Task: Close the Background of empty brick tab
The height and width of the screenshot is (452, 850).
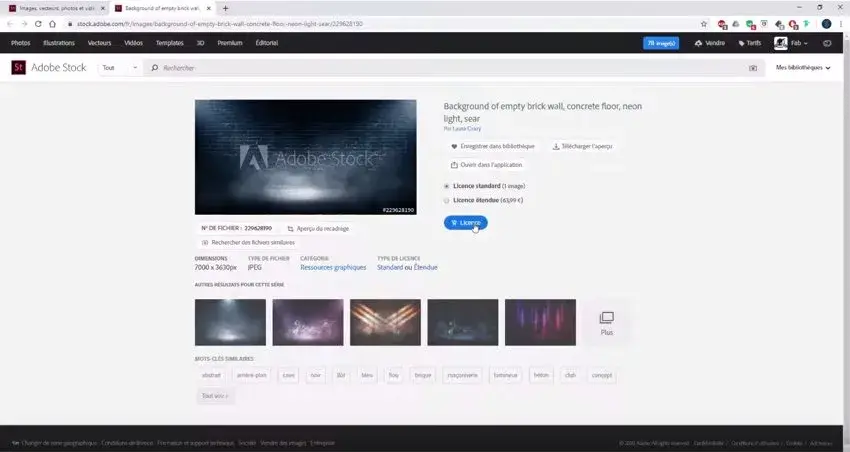Action: [209, 8]
